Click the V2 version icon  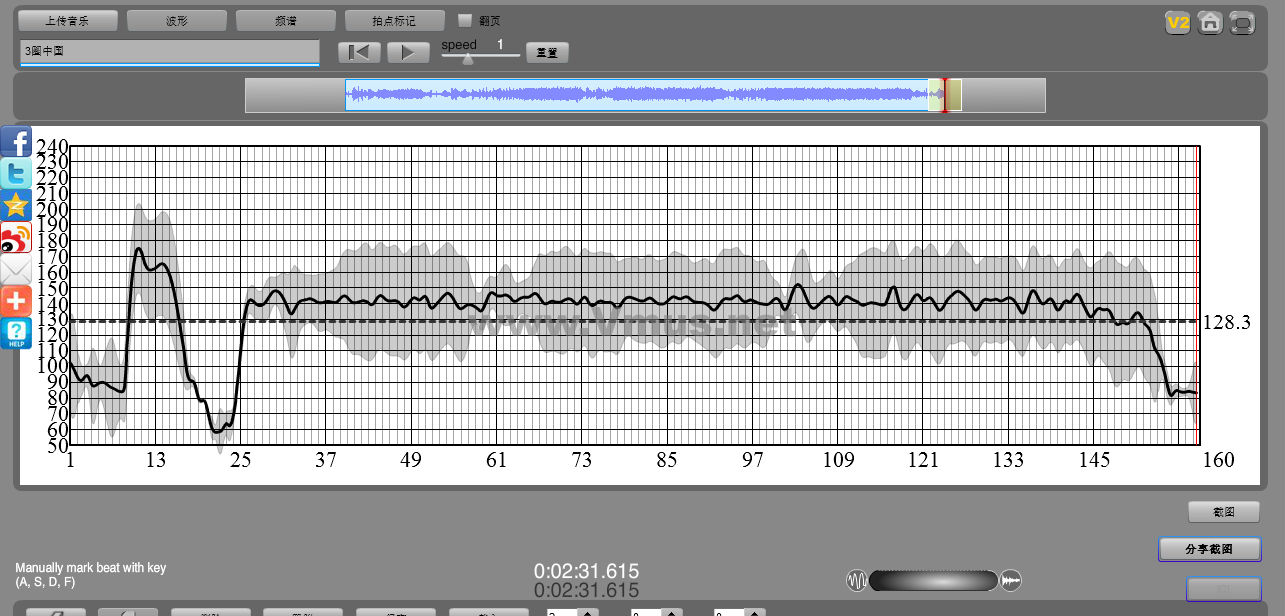coord(1178,22)
